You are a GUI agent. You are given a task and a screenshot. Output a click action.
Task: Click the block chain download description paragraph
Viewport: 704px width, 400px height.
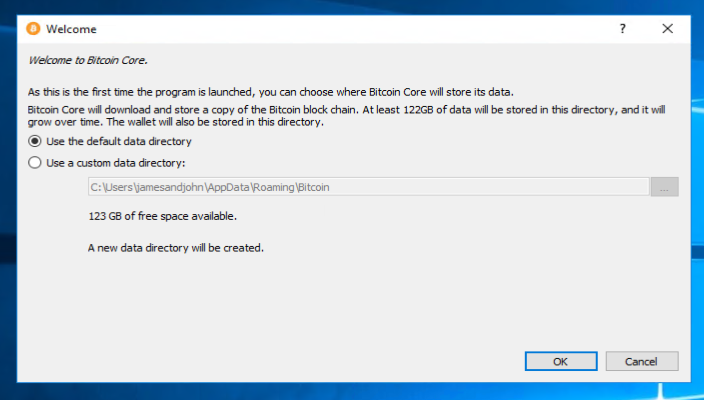coord(350,115)
